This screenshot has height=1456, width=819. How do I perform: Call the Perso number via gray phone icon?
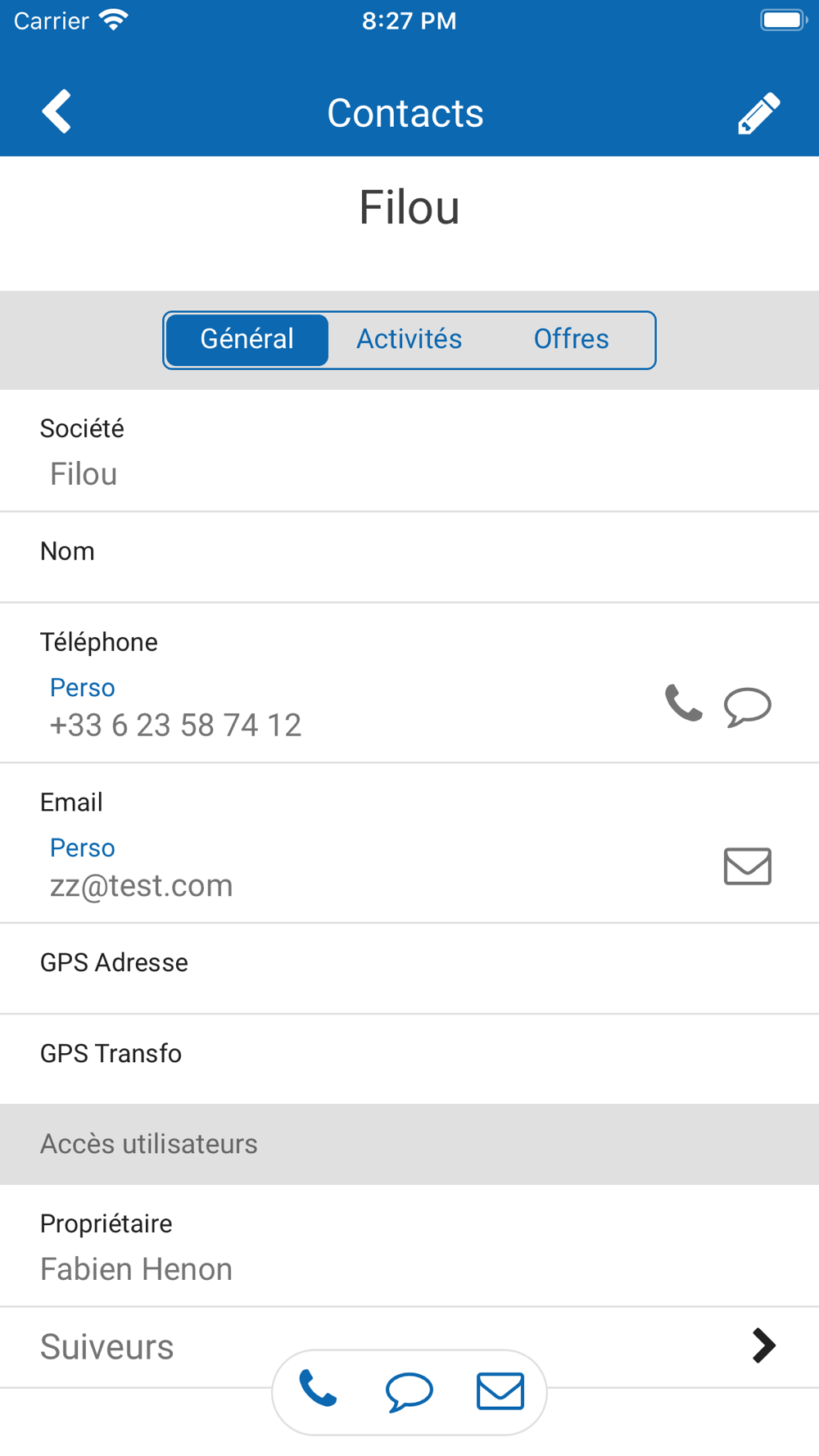point(683,703)
